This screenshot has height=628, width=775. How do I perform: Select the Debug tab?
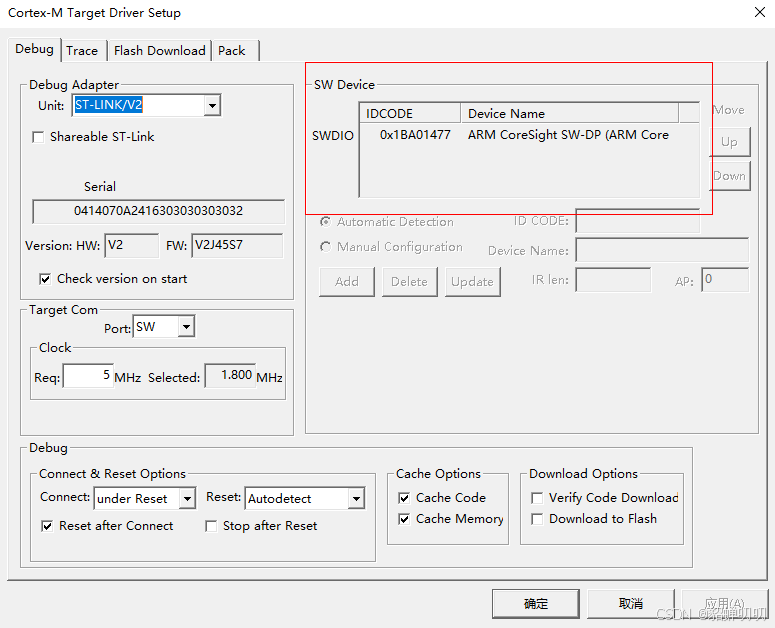tap(34, 49)
